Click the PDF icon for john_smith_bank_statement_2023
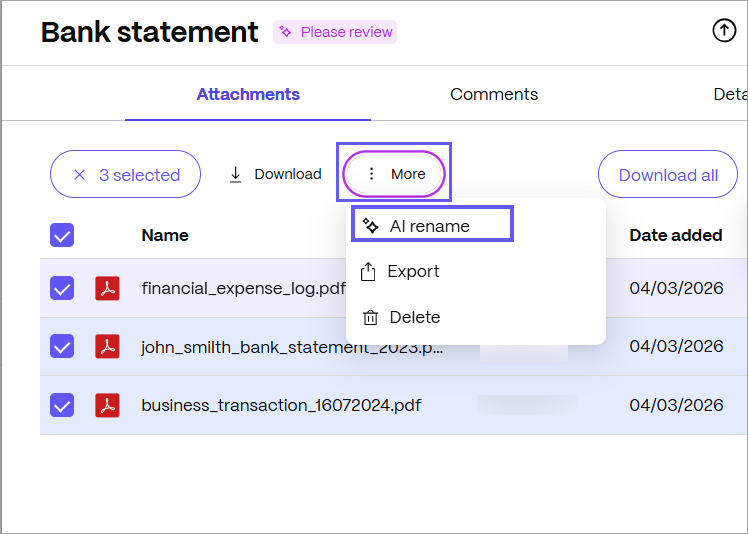This screenshot has height=534, width=748. (107, 347)
